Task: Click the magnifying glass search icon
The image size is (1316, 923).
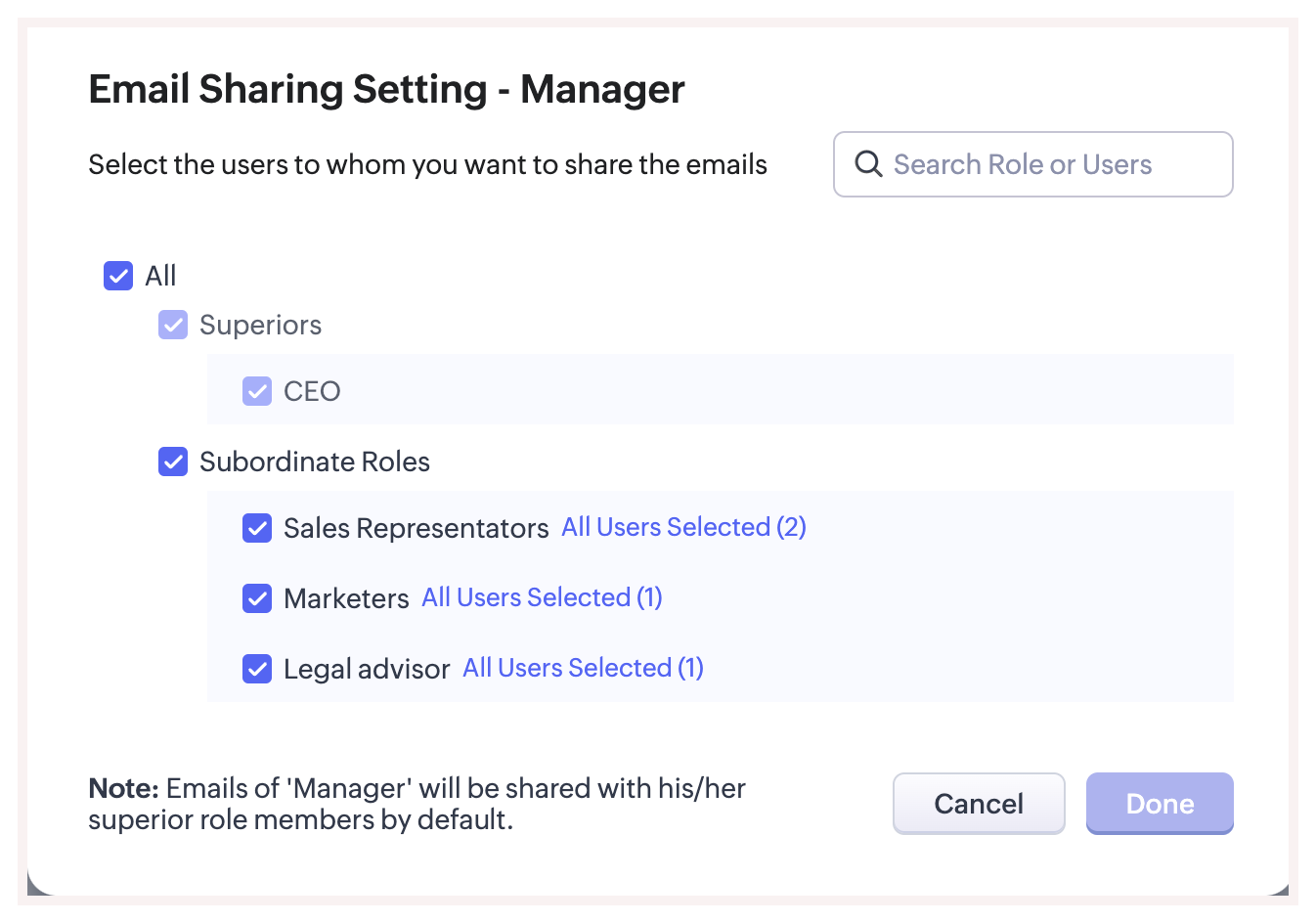Action: tap(868, 164)
